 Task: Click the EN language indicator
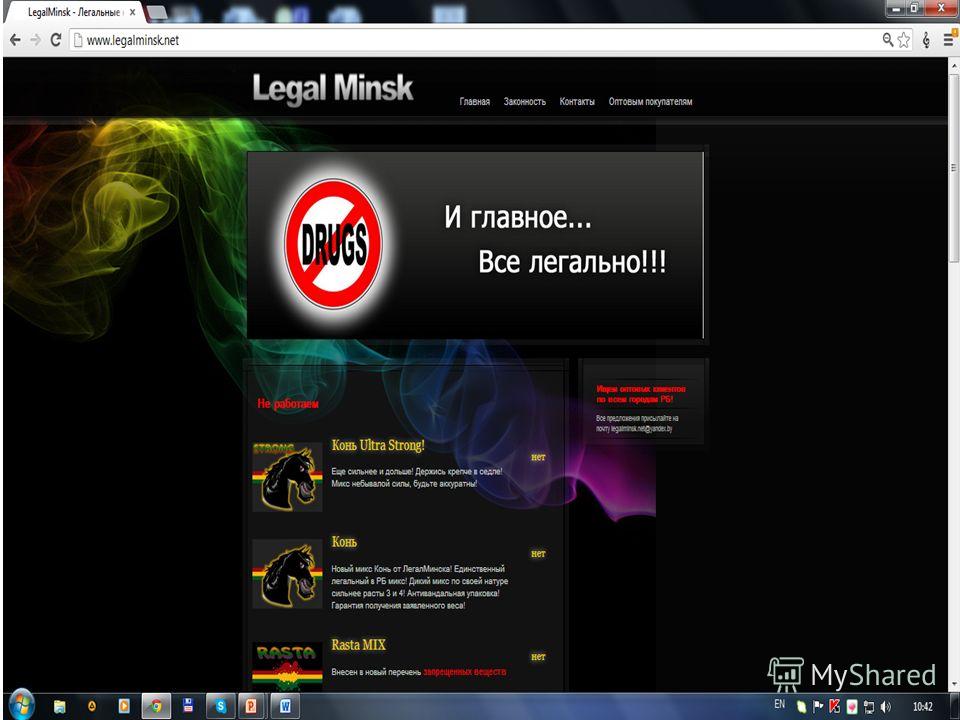(779, 704)
